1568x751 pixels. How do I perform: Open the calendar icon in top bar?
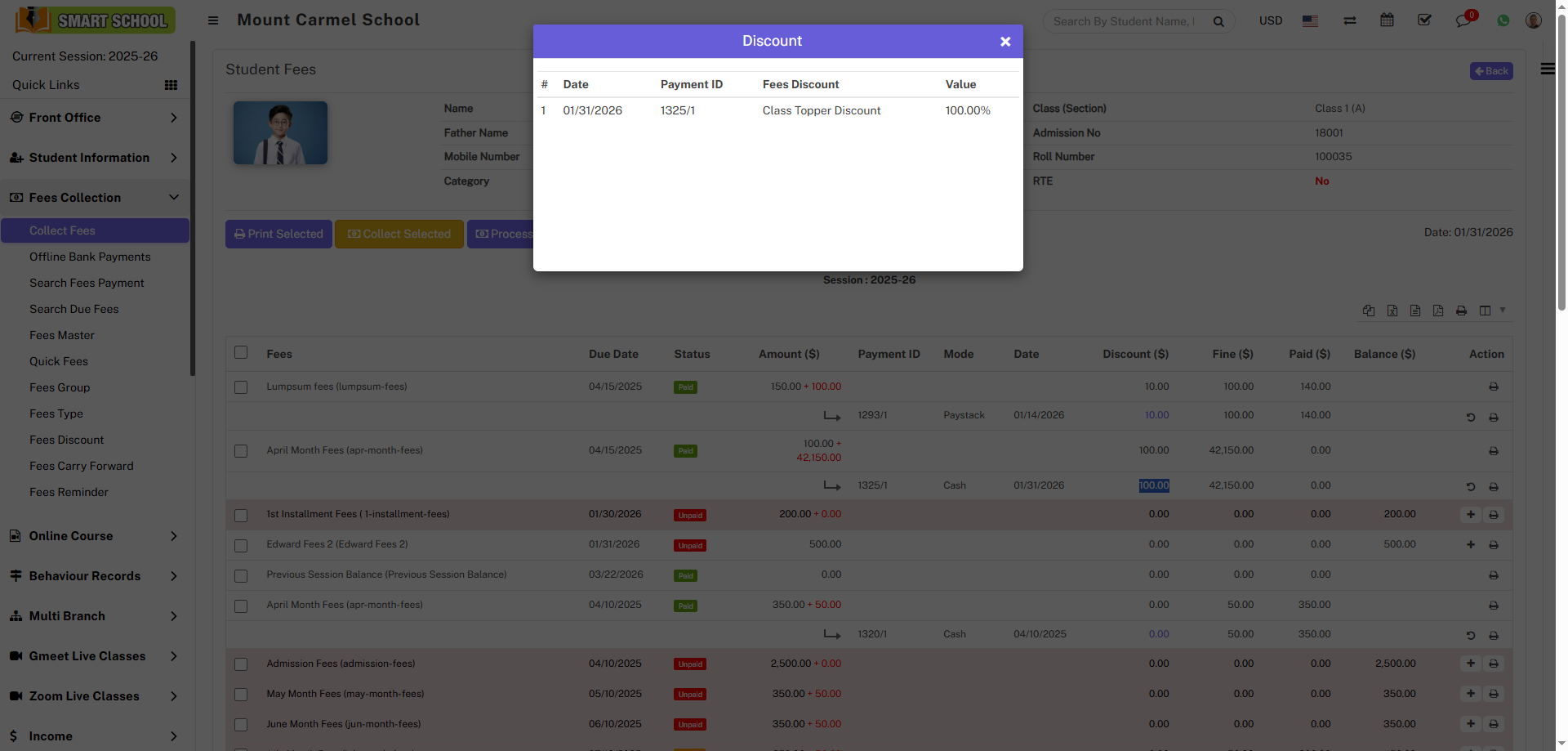(x=1387, y=20)
